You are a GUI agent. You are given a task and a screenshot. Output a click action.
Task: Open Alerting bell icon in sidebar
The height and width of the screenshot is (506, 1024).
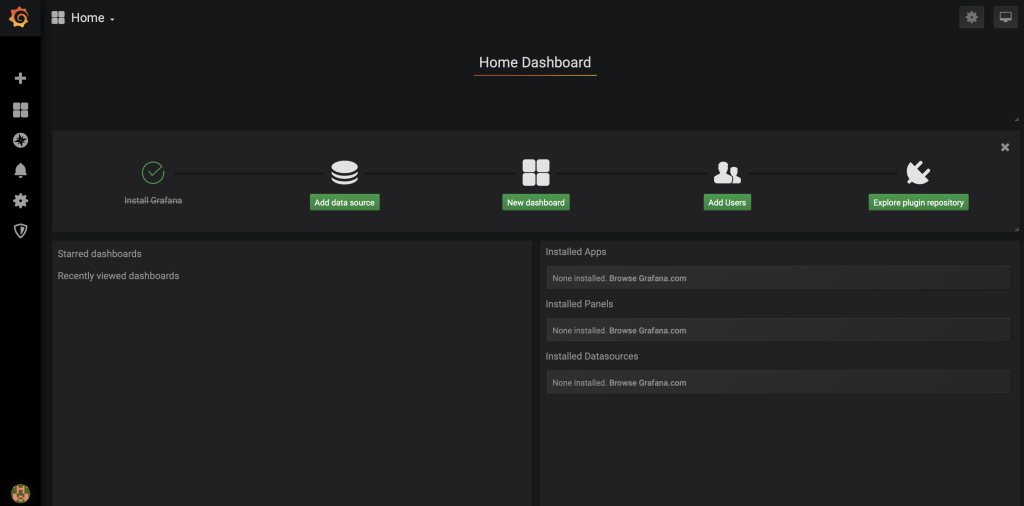(x=20, y=170)
